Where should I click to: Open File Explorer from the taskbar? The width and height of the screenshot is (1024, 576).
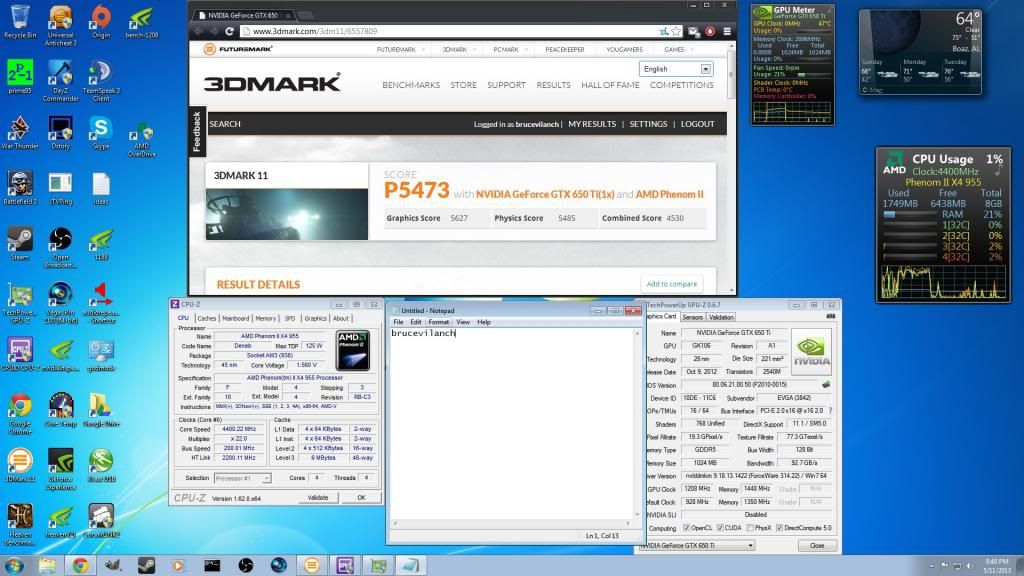coord(47,565)
